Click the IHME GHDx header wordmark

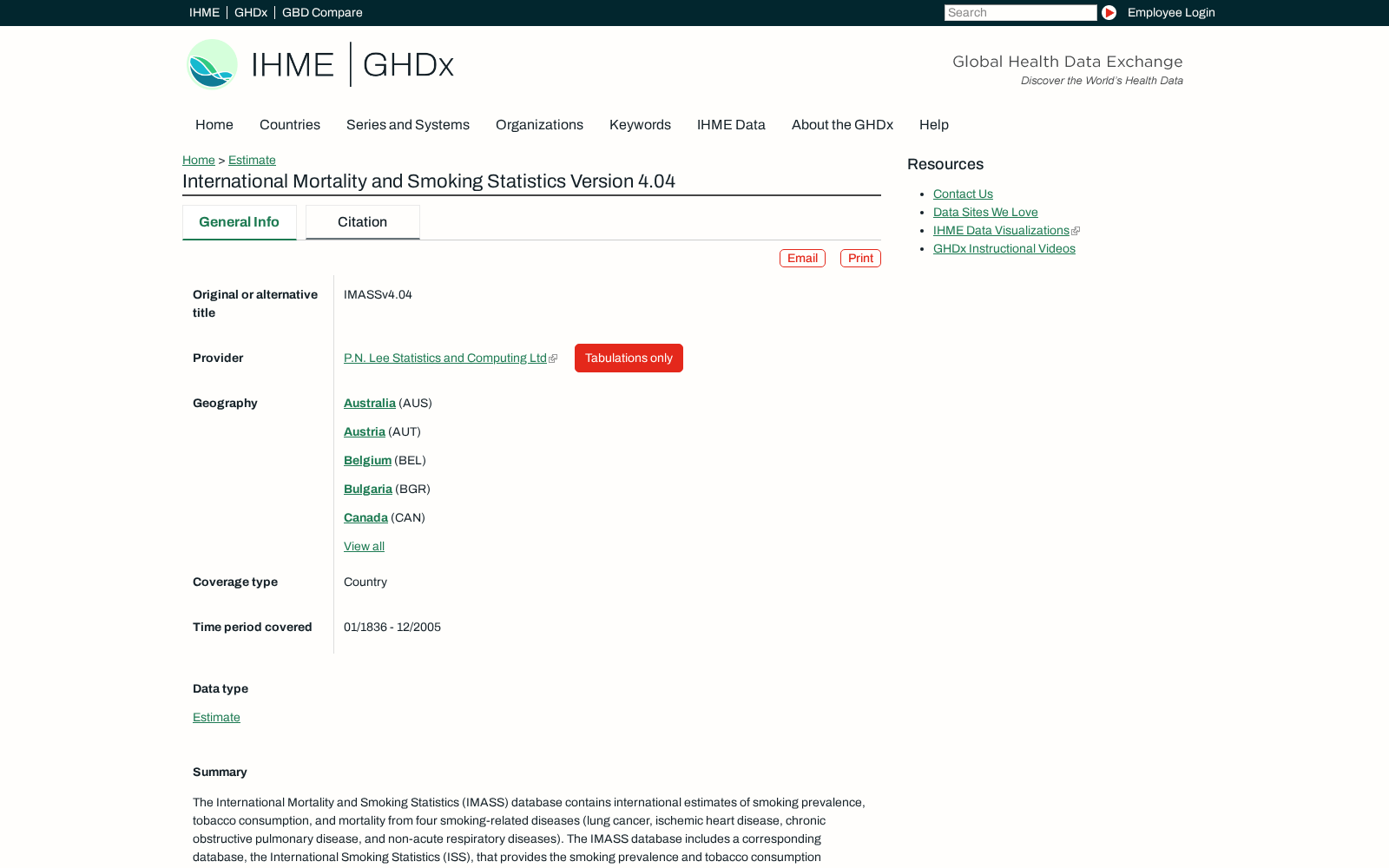click(x=352, y=64)
